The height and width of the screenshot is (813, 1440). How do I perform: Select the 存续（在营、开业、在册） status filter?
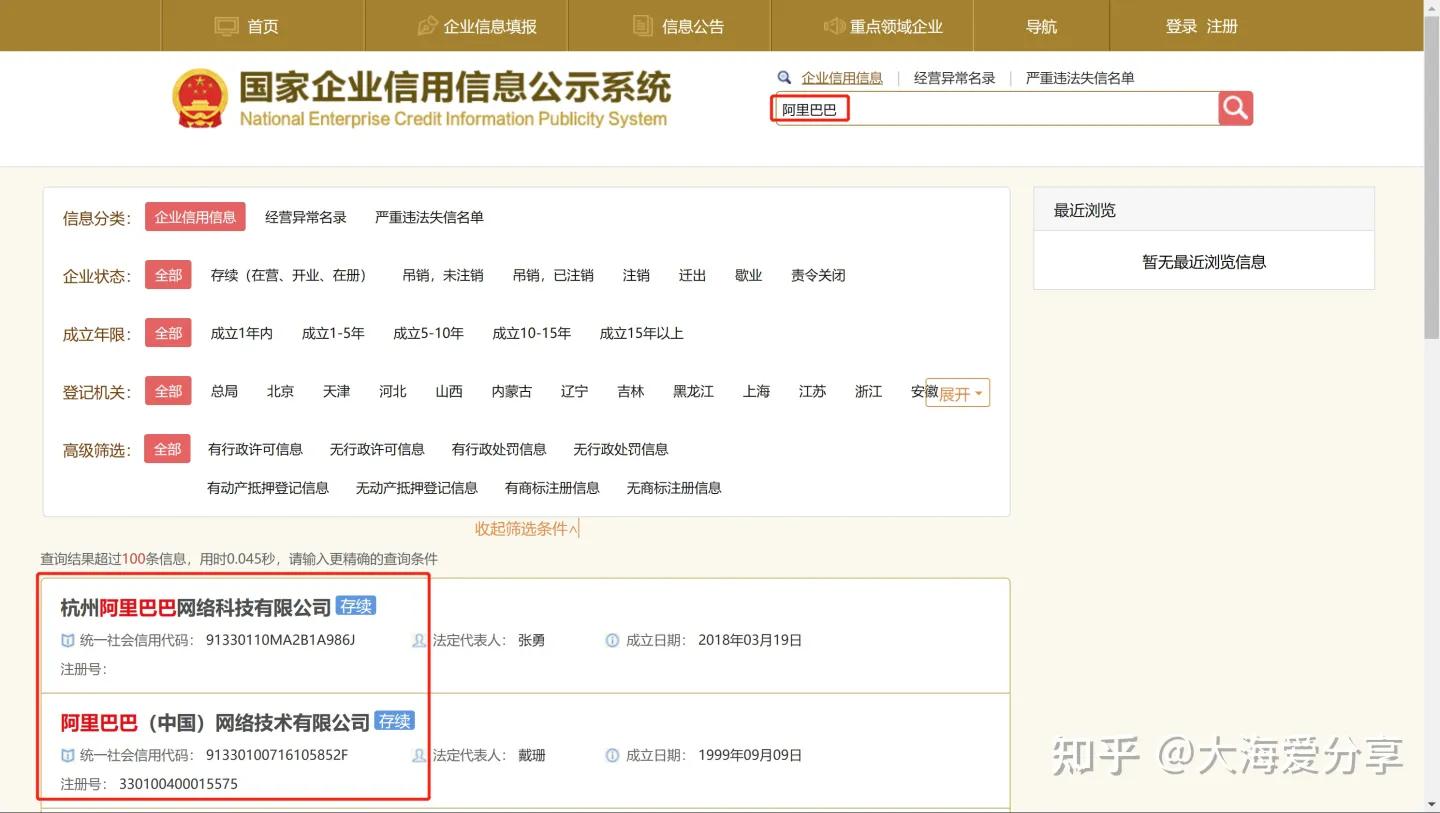click(290, 275)
